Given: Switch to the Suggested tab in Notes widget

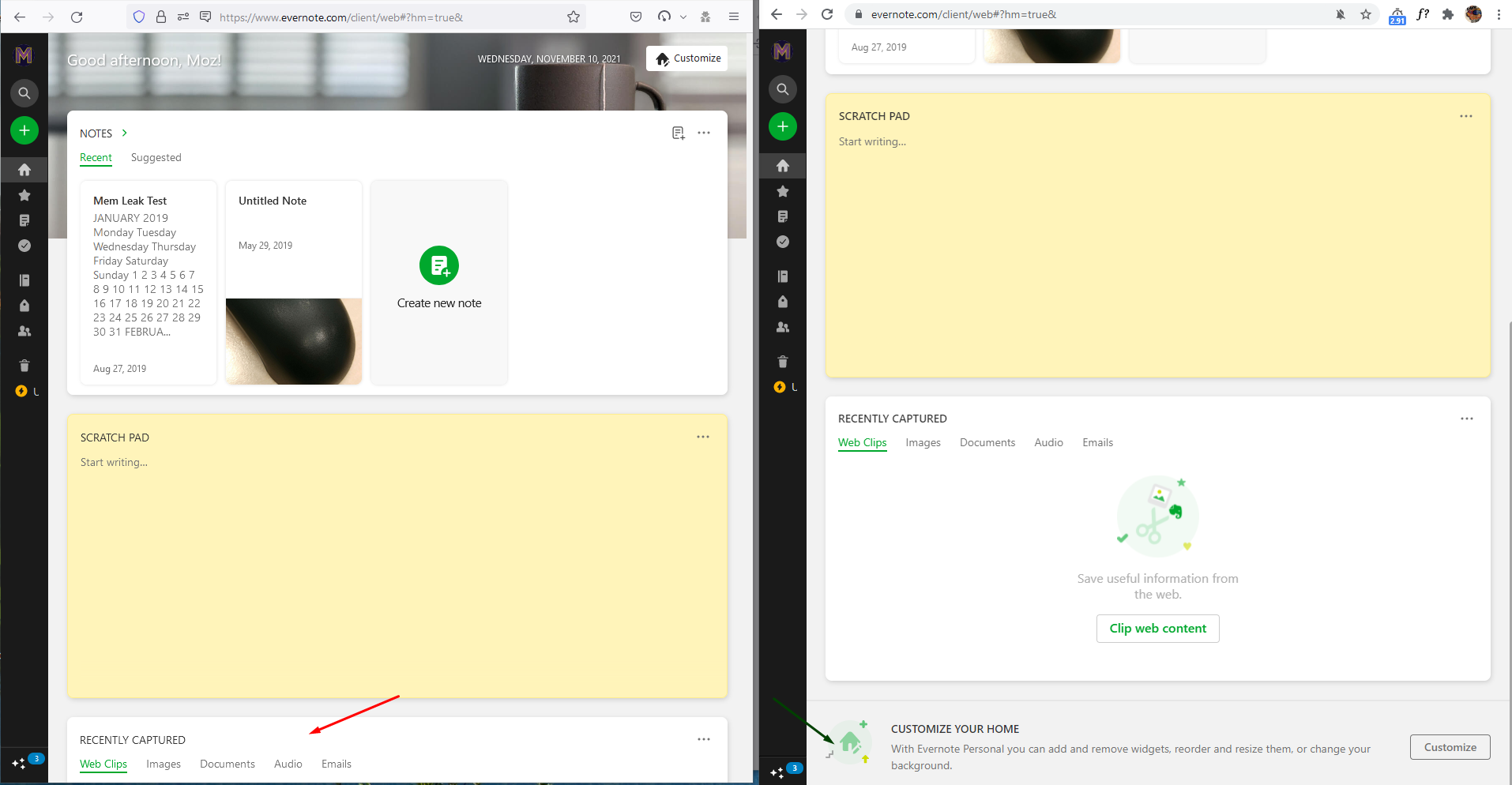Looking at the screenshot, I should [156, 158].
